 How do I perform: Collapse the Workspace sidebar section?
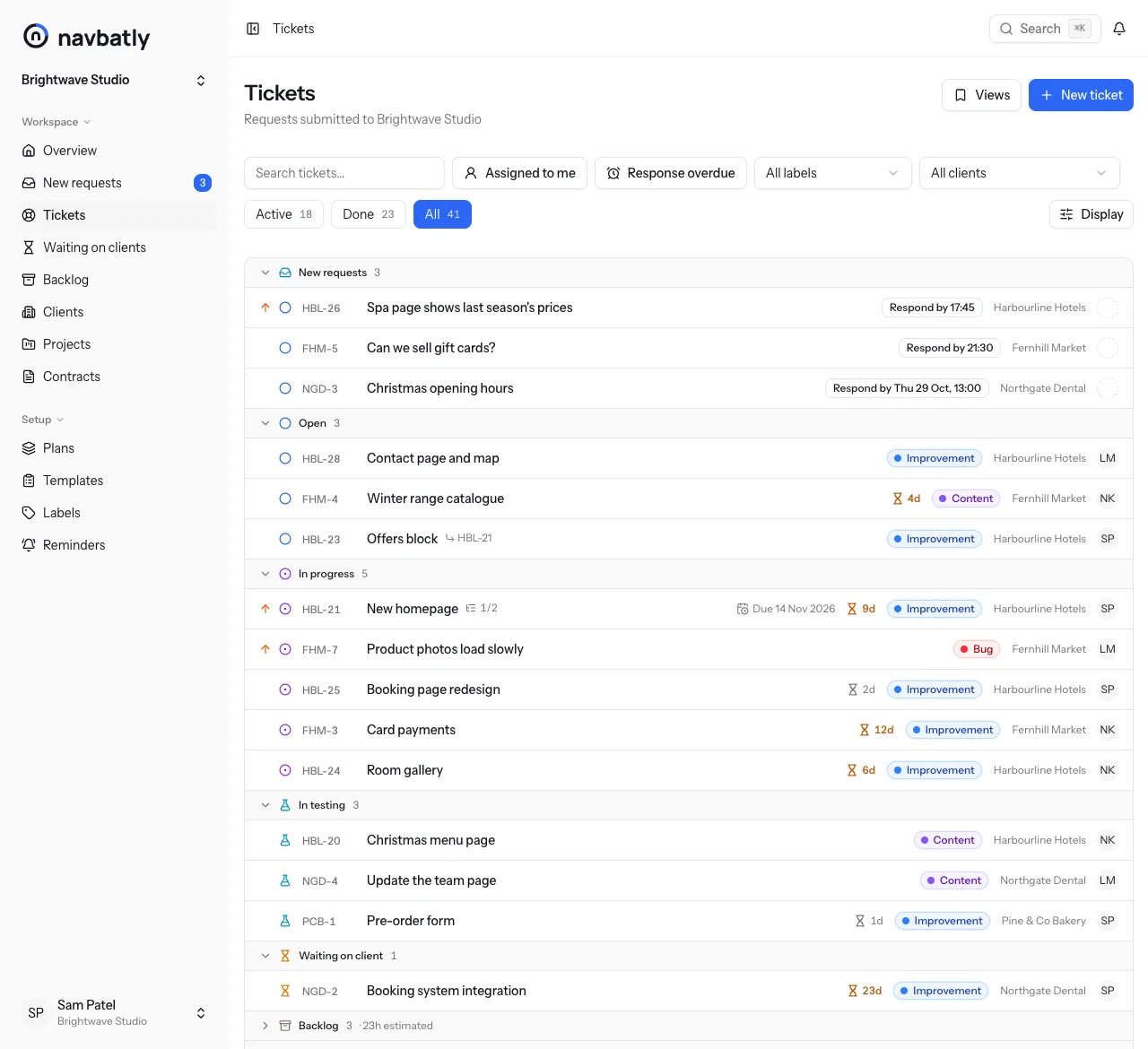56,122
